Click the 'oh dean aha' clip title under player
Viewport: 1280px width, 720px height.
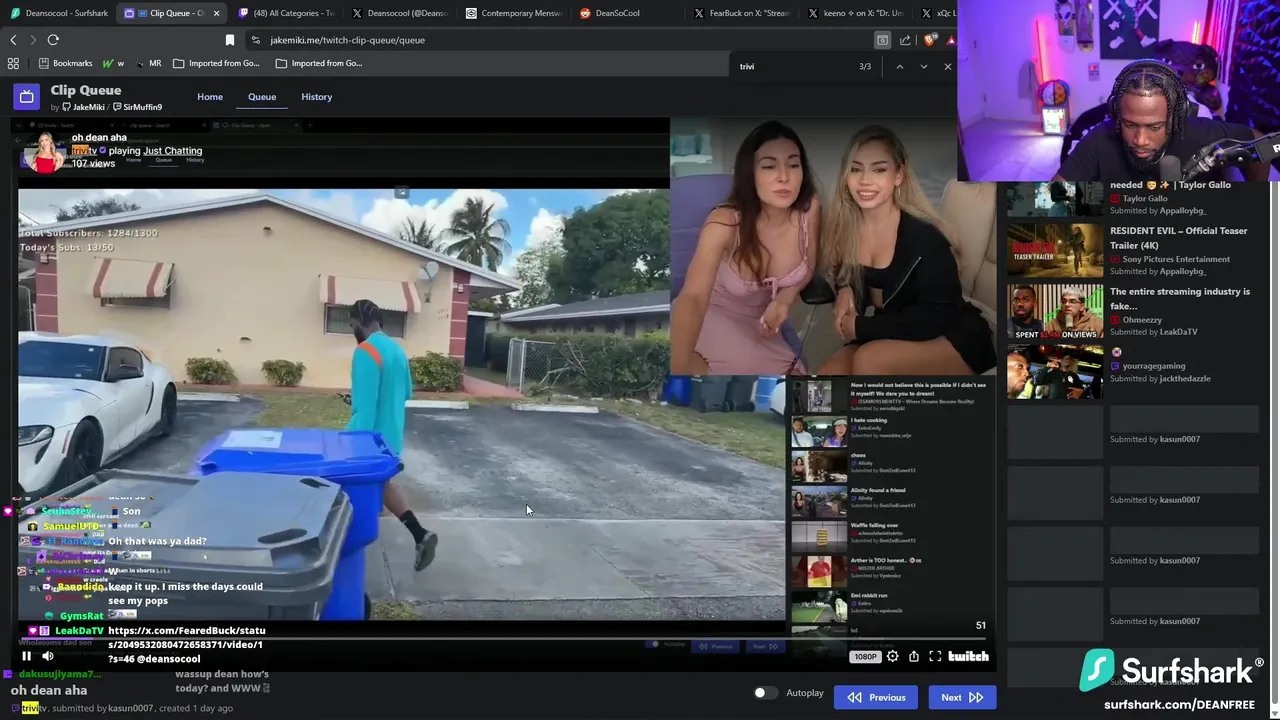[x=49, y=690]
